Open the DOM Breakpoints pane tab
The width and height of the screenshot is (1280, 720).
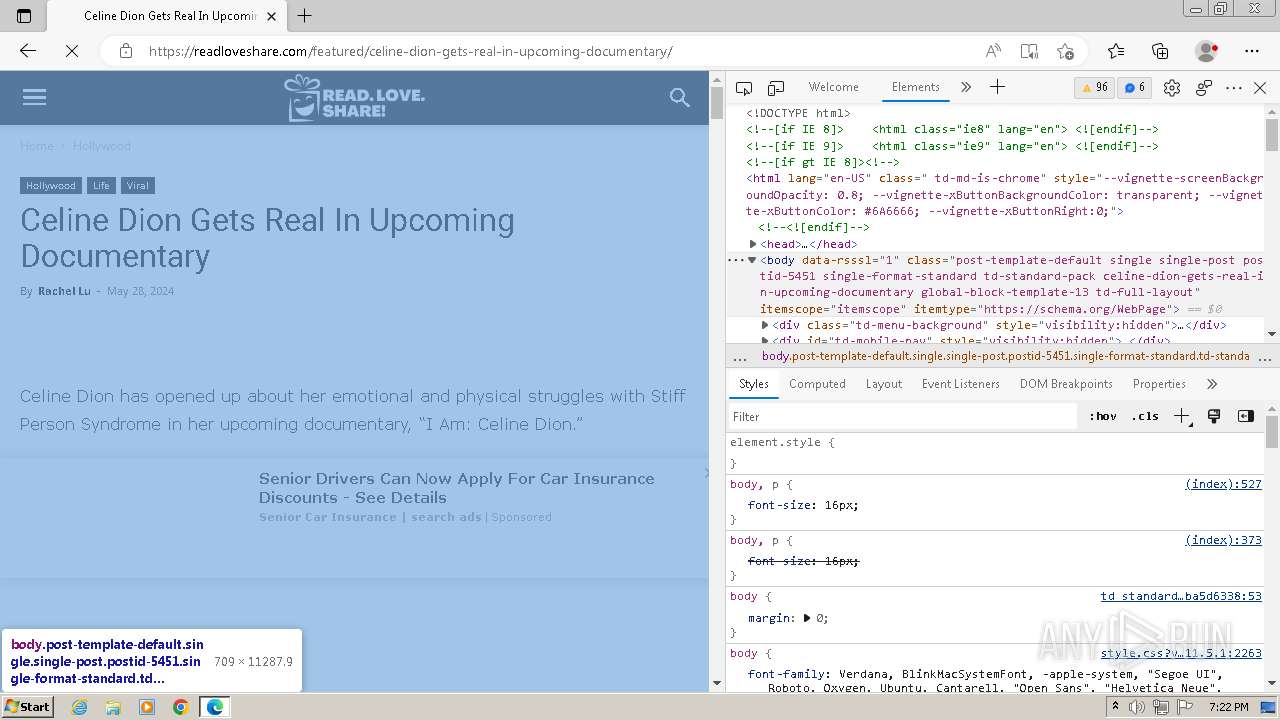pyautogui.click(x=1066, y=384)
